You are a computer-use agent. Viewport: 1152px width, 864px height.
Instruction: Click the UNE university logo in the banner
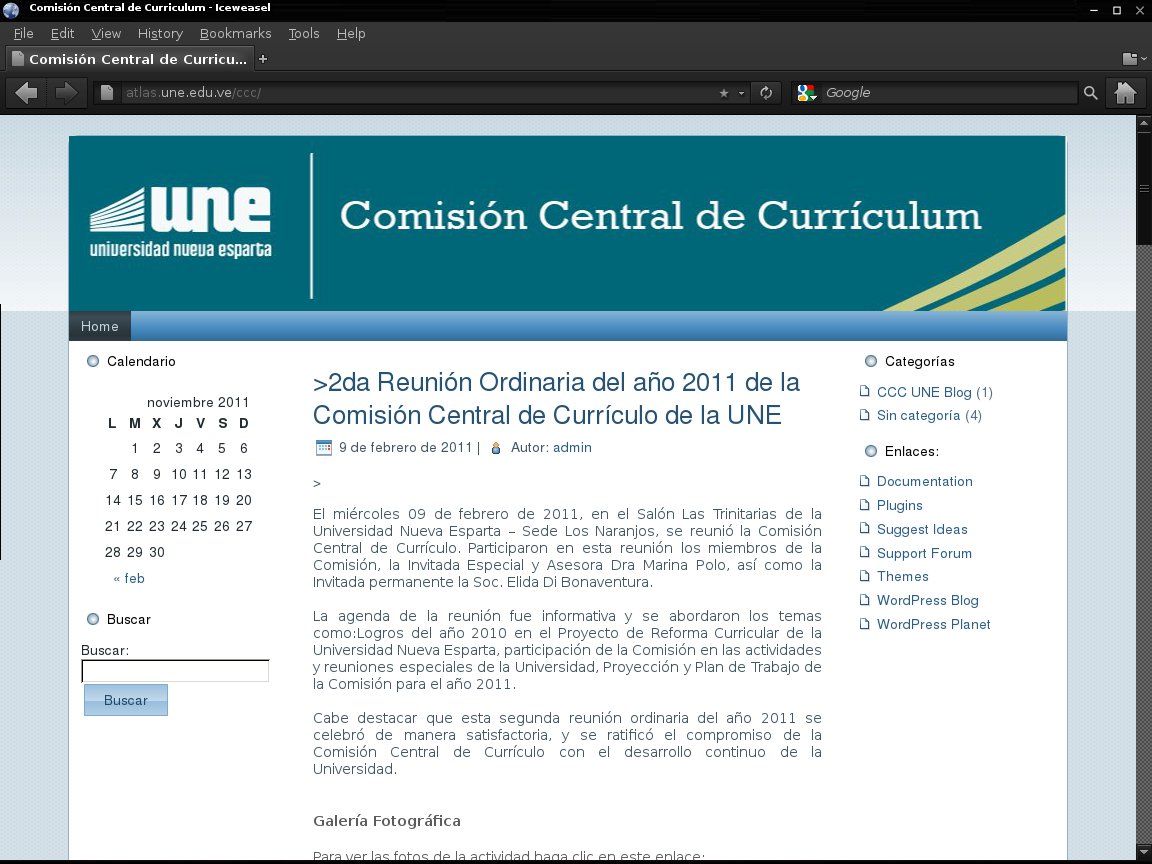point(181,222)
